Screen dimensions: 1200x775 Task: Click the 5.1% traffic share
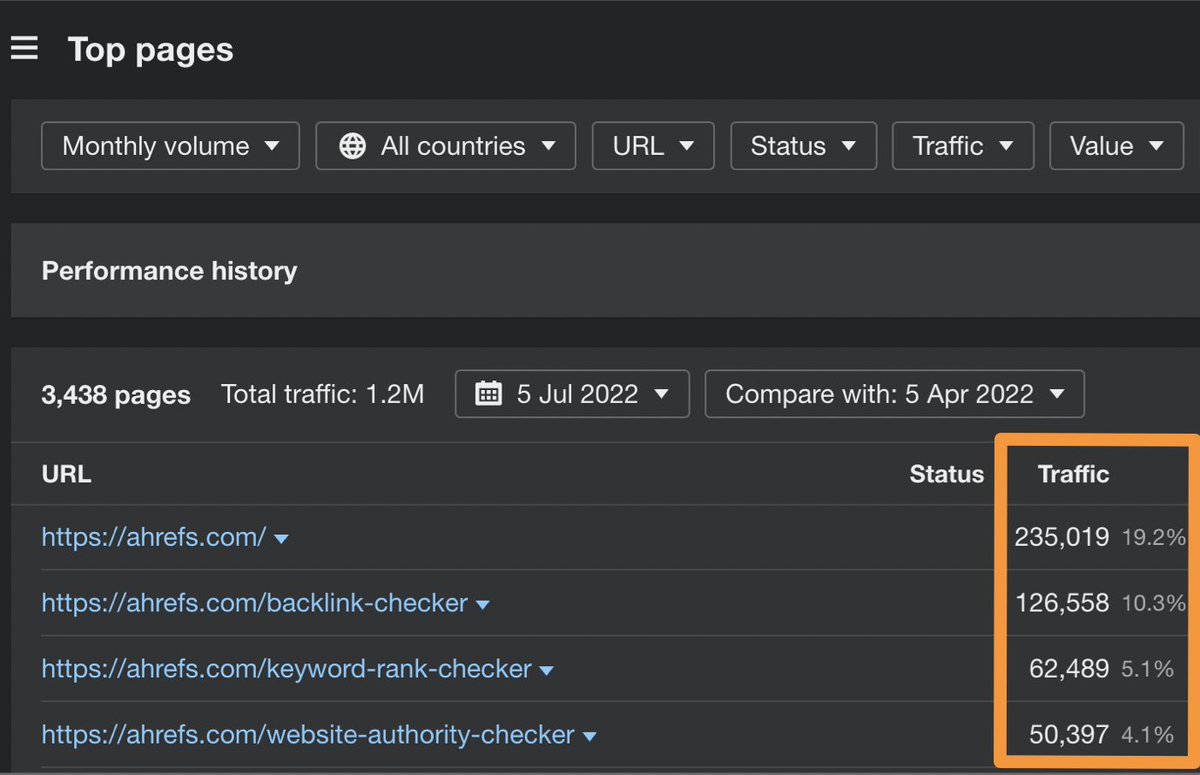point(1147,669)
